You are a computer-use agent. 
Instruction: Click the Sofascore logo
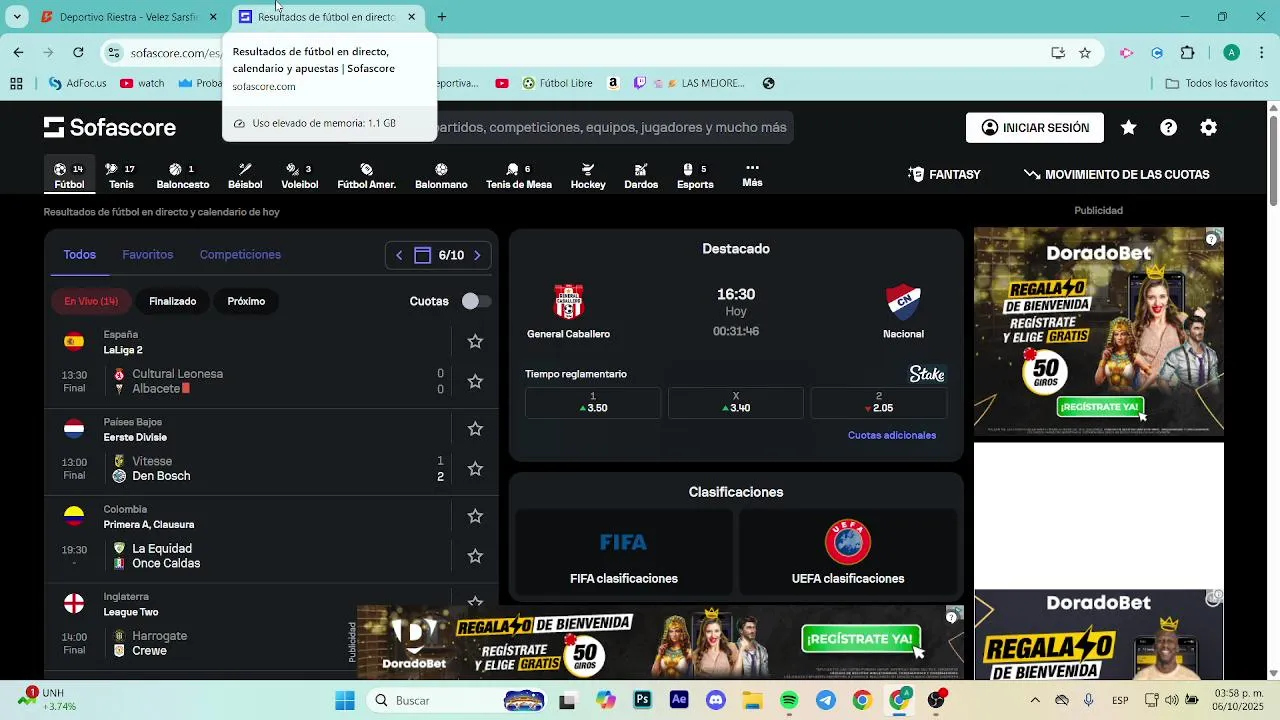(110, 127)
